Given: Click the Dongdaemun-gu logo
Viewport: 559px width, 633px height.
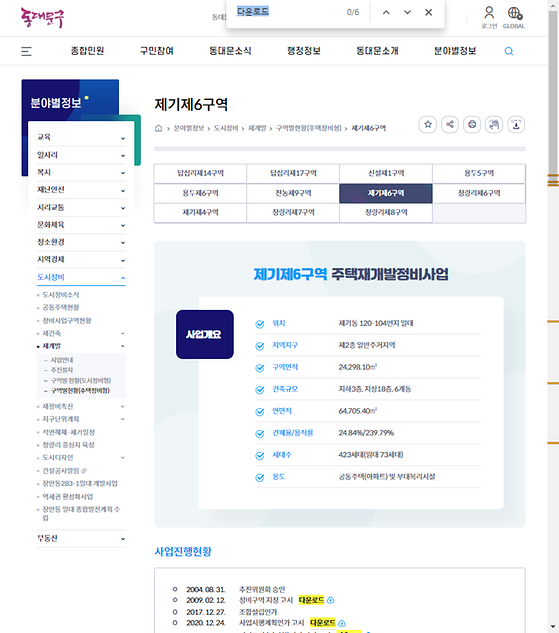Looking at the screenshot, I should (x=42, y=18).
